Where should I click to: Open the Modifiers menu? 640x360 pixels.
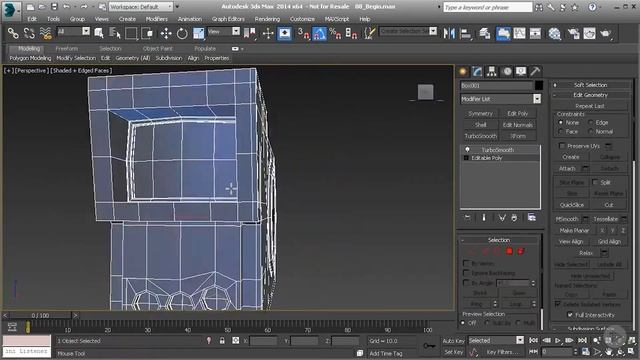(157, 19)
